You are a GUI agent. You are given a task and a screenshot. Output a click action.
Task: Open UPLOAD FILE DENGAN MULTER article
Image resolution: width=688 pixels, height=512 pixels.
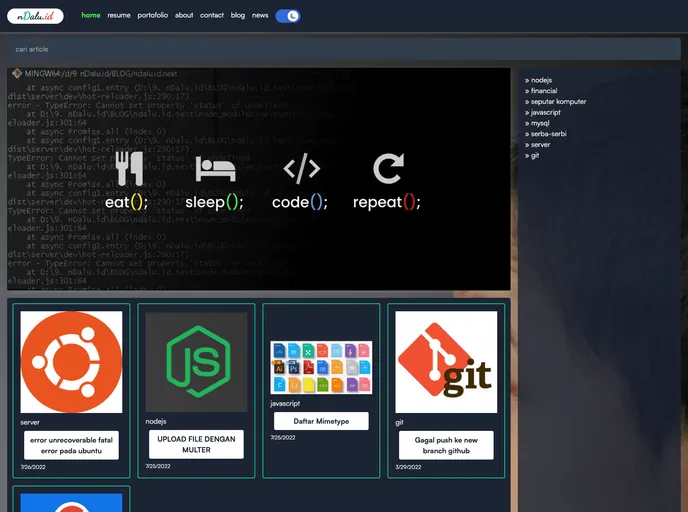pyautogui.click(x=196, y=444)
